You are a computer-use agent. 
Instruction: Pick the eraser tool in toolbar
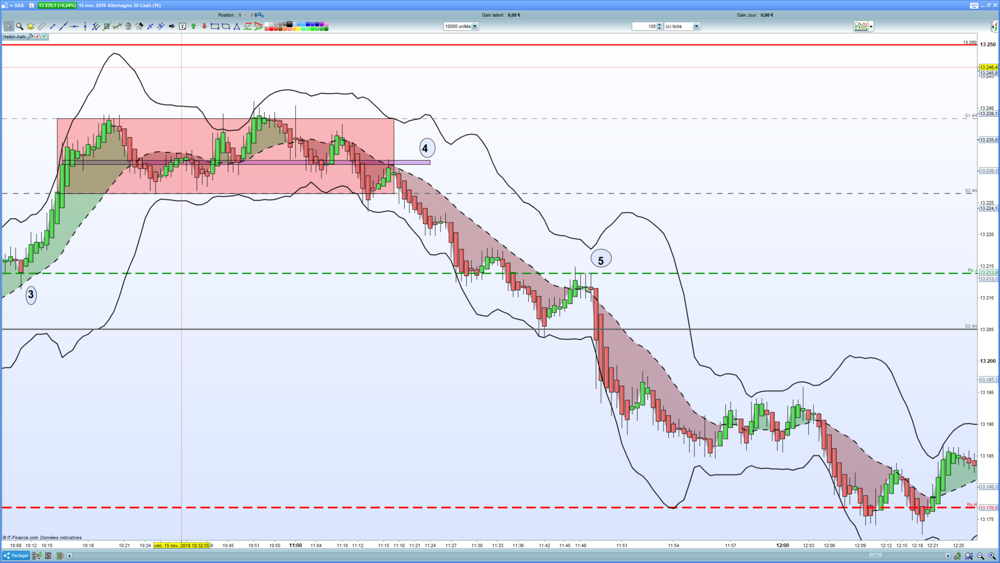(41, 26)
